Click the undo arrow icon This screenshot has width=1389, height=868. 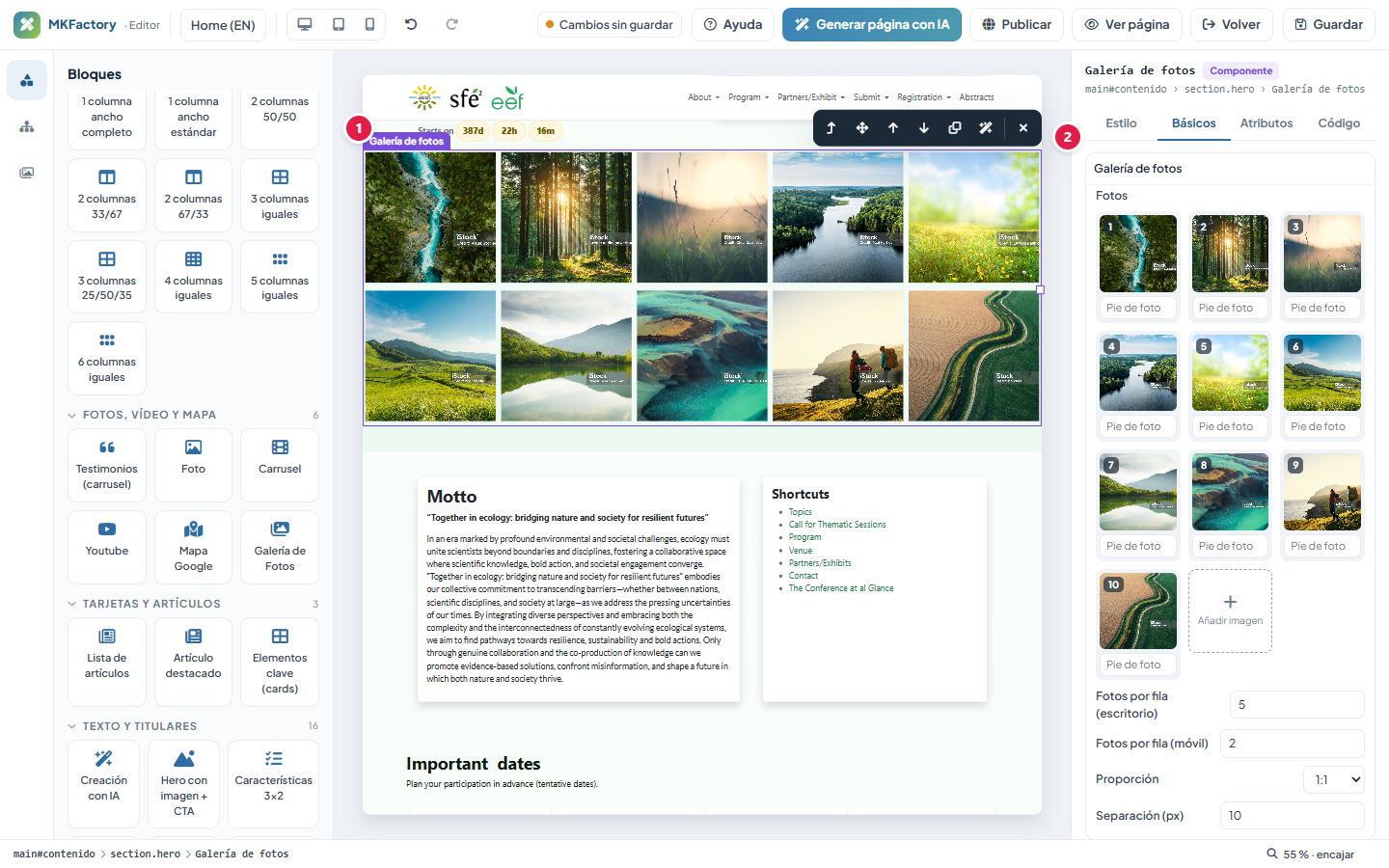click(411, 24)
